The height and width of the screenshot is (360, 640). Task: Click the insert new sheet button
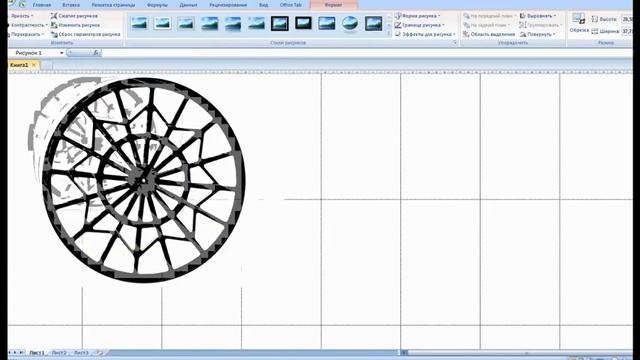[99, 353]
